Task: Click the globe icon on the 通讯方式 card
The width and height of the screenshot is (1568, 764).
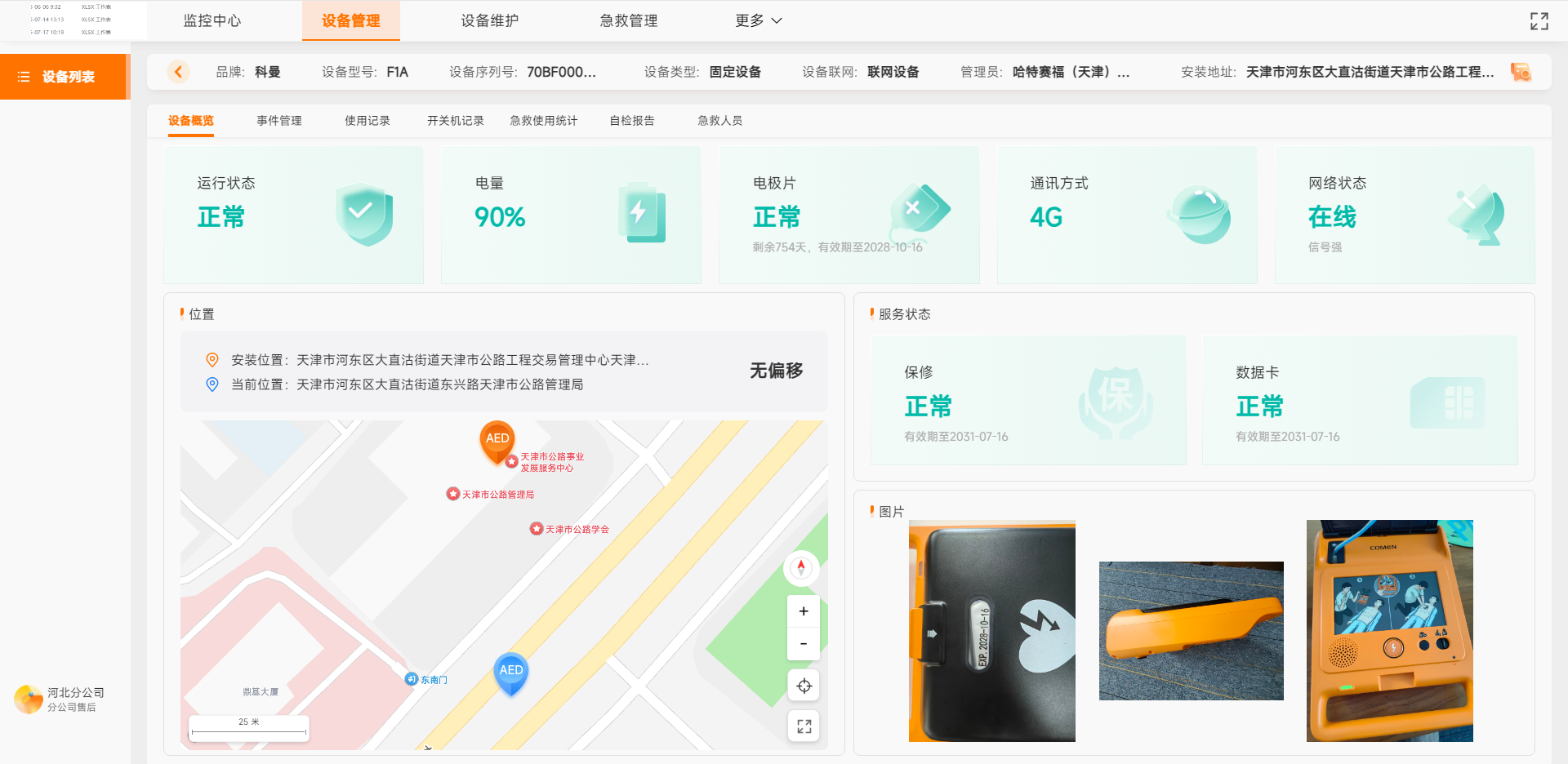Action: 1199,215
